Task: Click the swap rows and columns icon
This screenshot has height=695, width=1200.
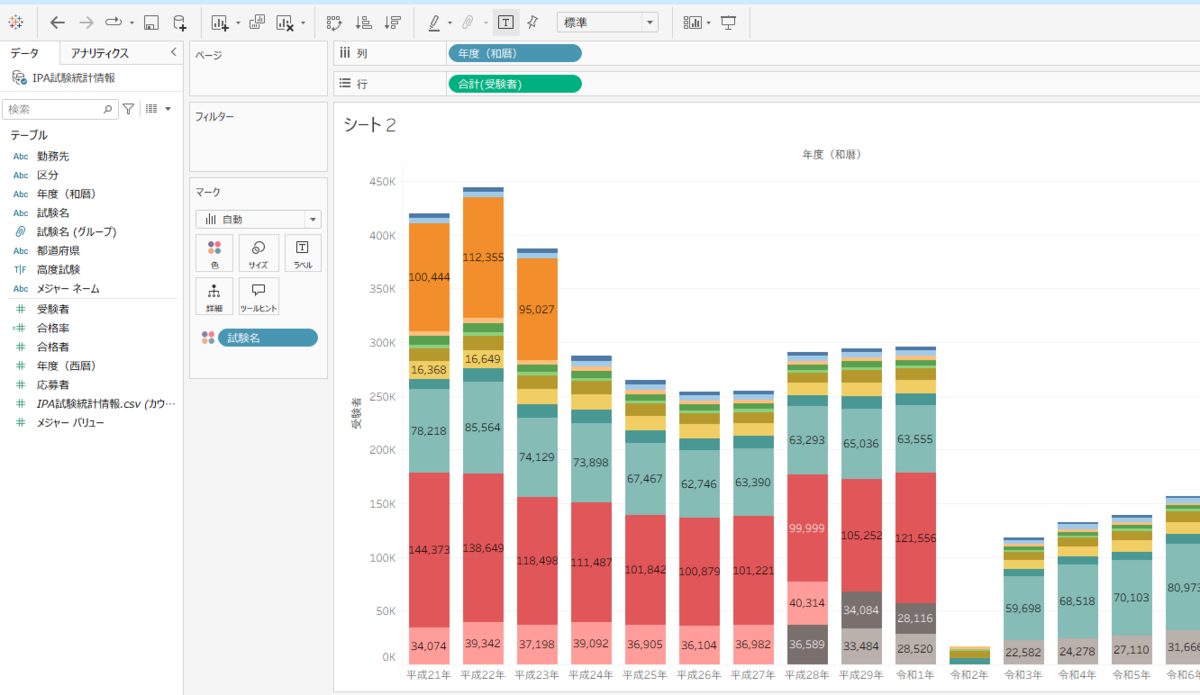Action: point(335,22)
